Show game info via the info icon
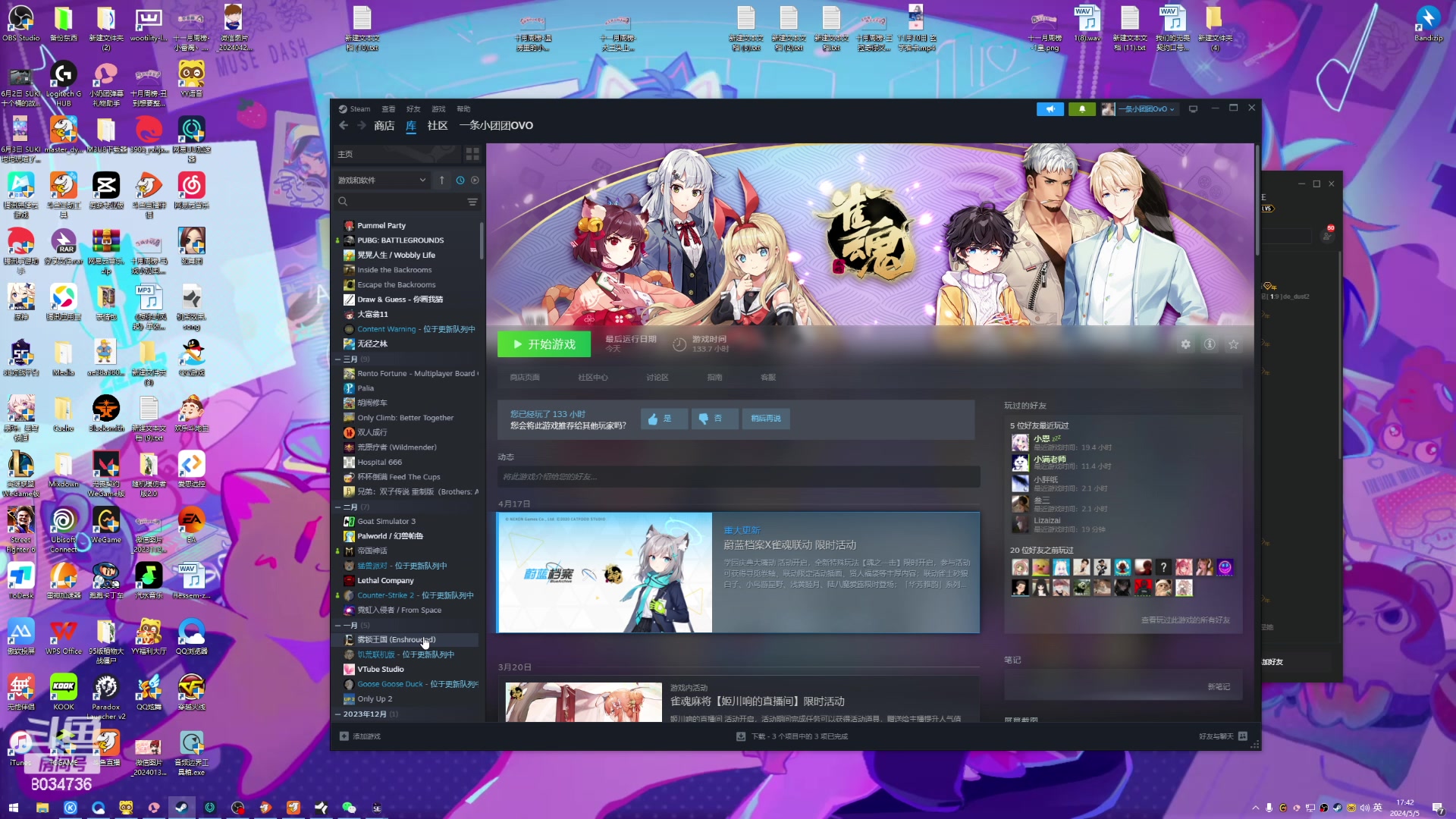The height and width of the screenshot is (819, 1456). pos(1210,344)
